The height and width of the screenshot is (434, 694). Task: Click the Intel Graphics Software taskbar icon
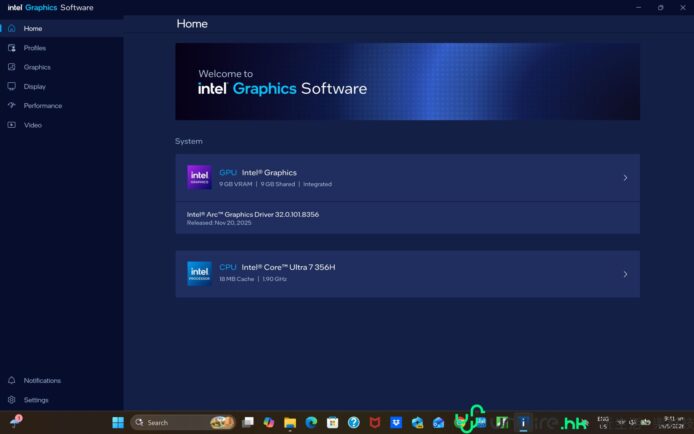click(523, 423)
